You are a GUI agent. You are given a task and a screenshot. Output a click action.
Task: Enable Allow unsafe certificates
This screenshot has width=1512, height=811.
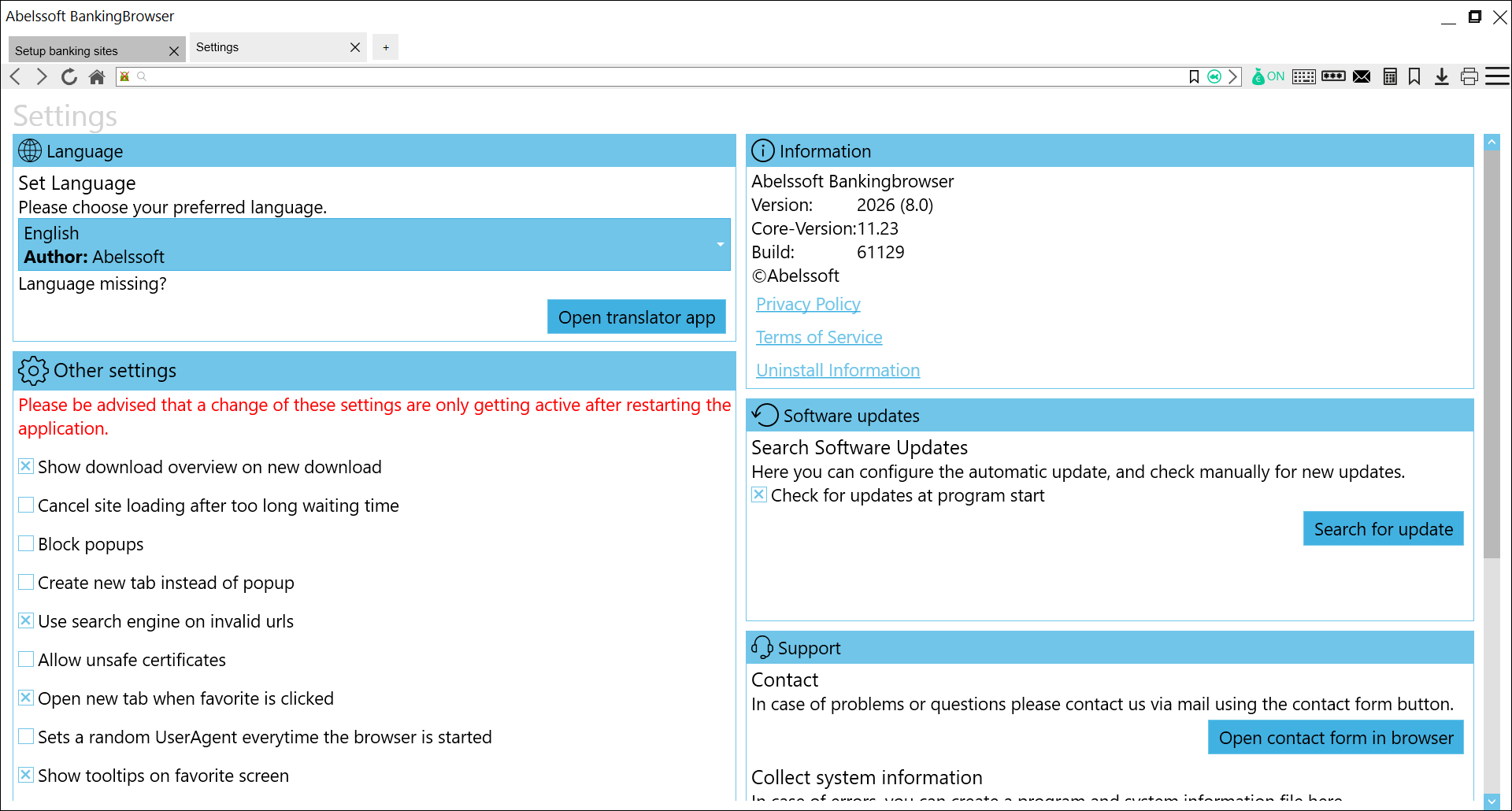pyautogui.click(x=26, y=659)
